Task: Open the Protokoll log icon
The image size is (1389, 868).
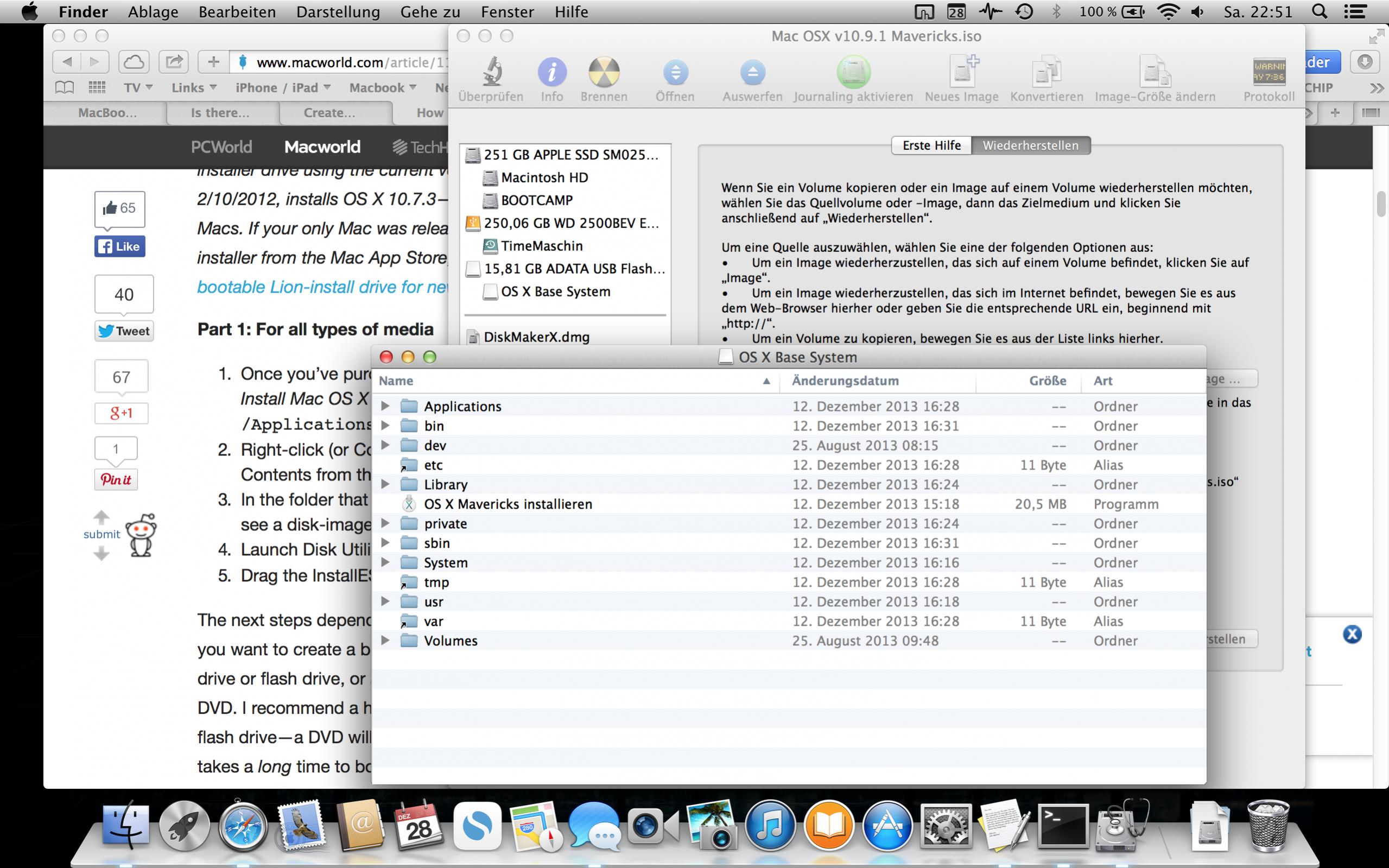Action: pos(1269,73)
